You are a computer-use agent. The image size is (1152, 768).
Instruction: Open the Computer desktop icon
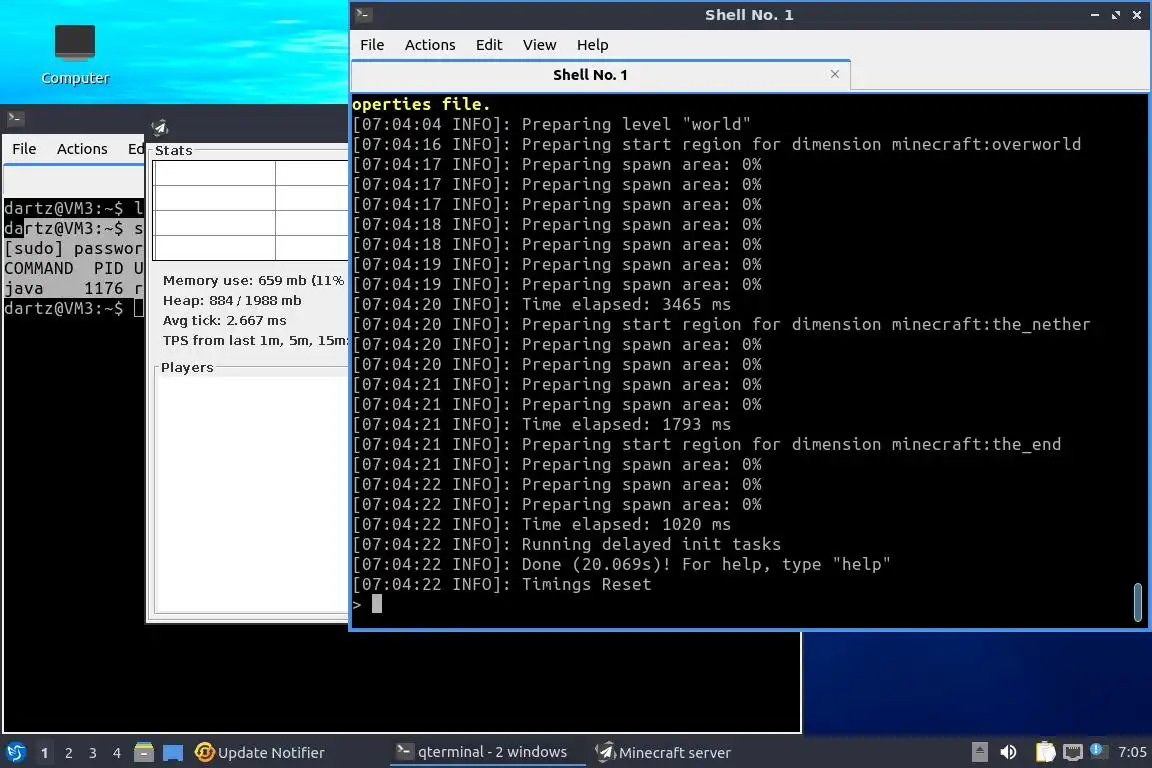[x=75, y=55]
